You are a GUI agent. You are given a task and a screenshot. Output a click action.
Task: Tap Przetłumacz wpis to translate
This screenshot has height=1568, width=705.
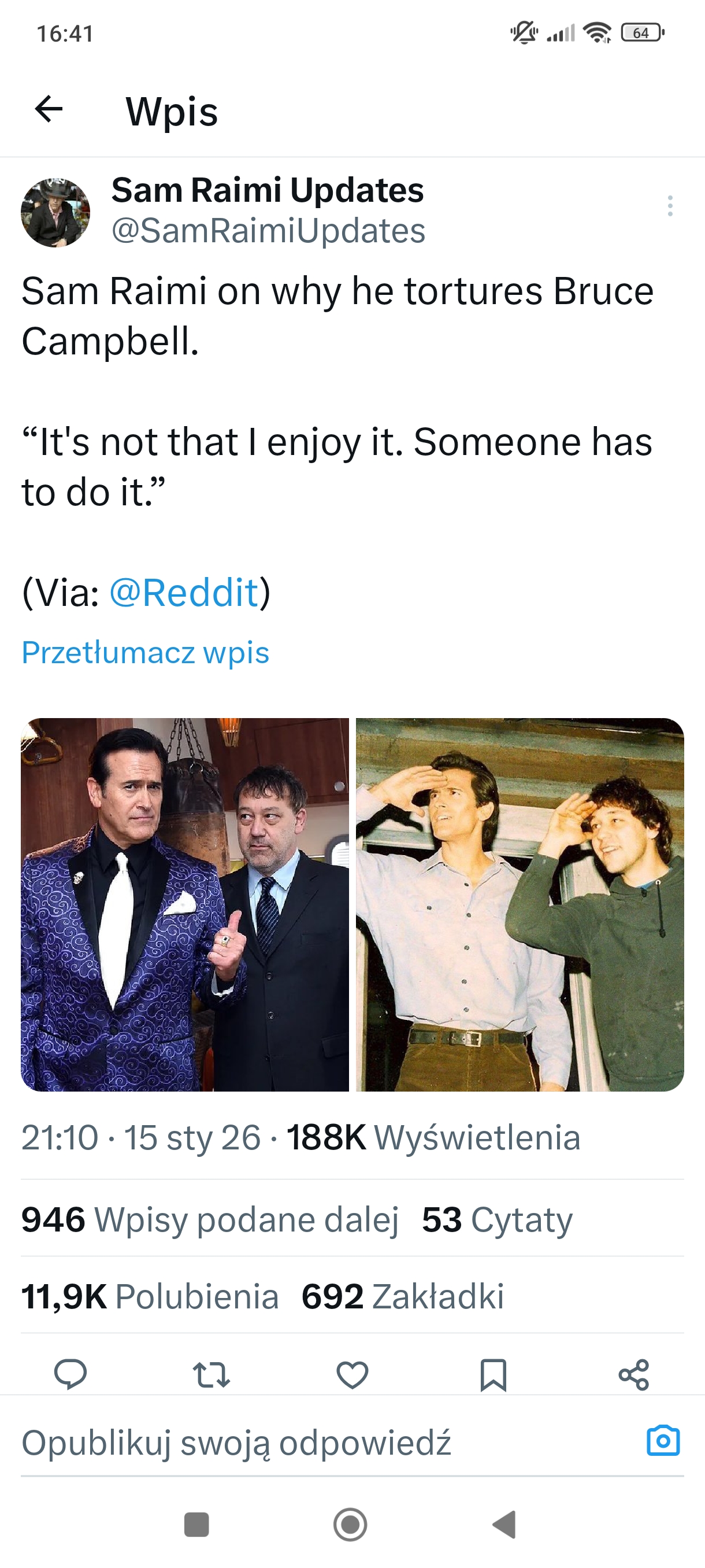[x=146, y=653]
